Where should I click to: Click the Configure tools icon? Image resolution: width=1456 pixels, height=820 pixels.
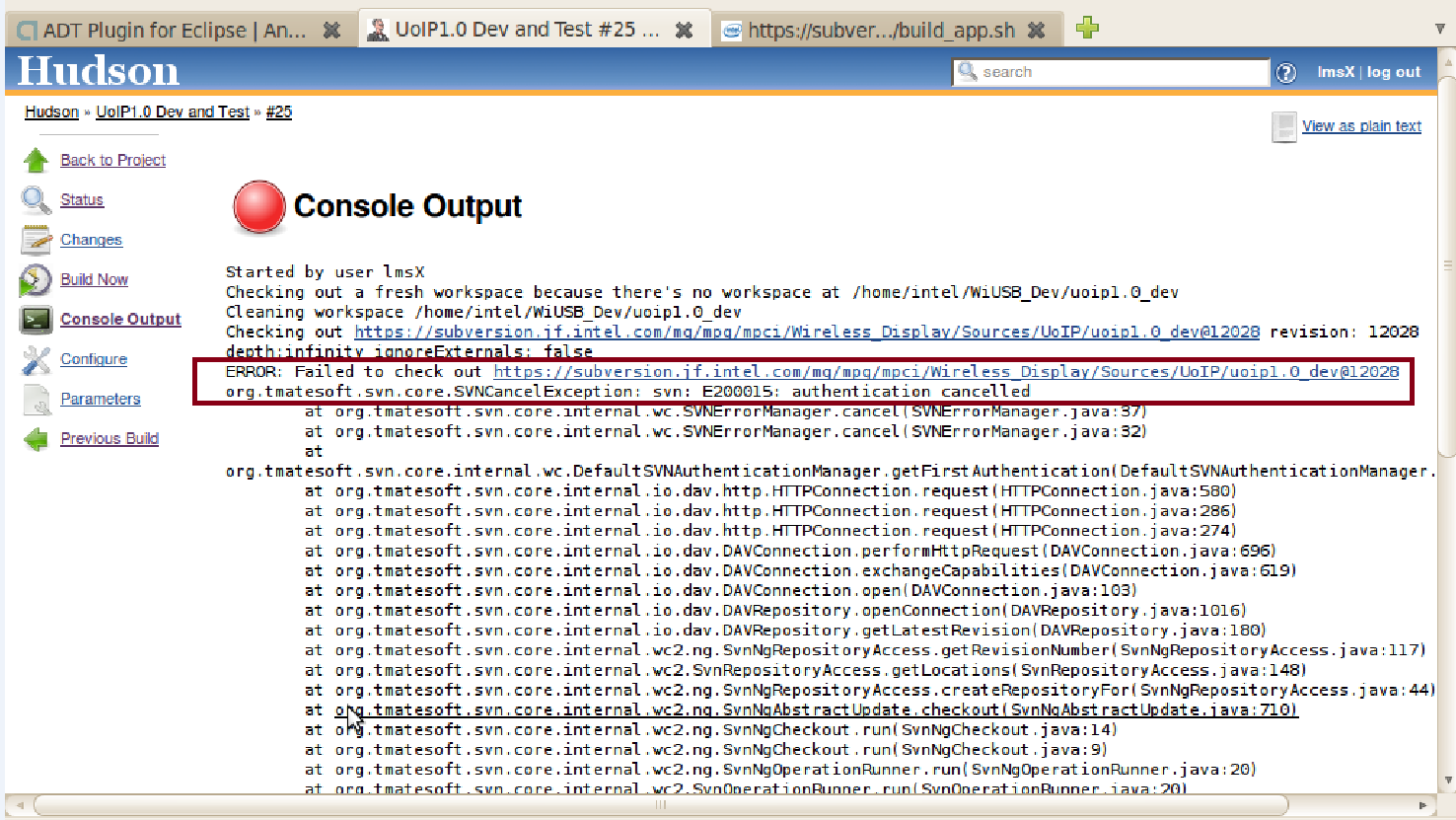[x=36, y=359]
